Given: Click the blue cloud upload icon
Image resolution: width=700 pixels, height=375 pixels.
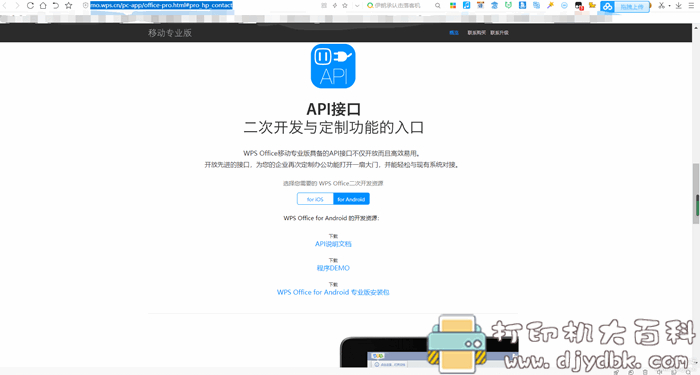Looking at the screenshot, I should (607, 6).
